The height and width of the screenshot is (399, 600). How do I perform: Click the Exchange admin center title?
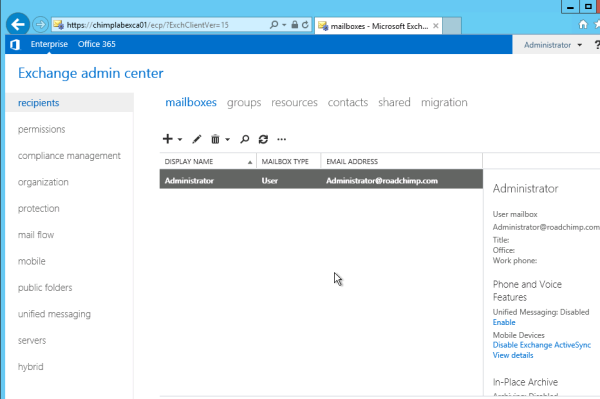click(x=91, y=73)
